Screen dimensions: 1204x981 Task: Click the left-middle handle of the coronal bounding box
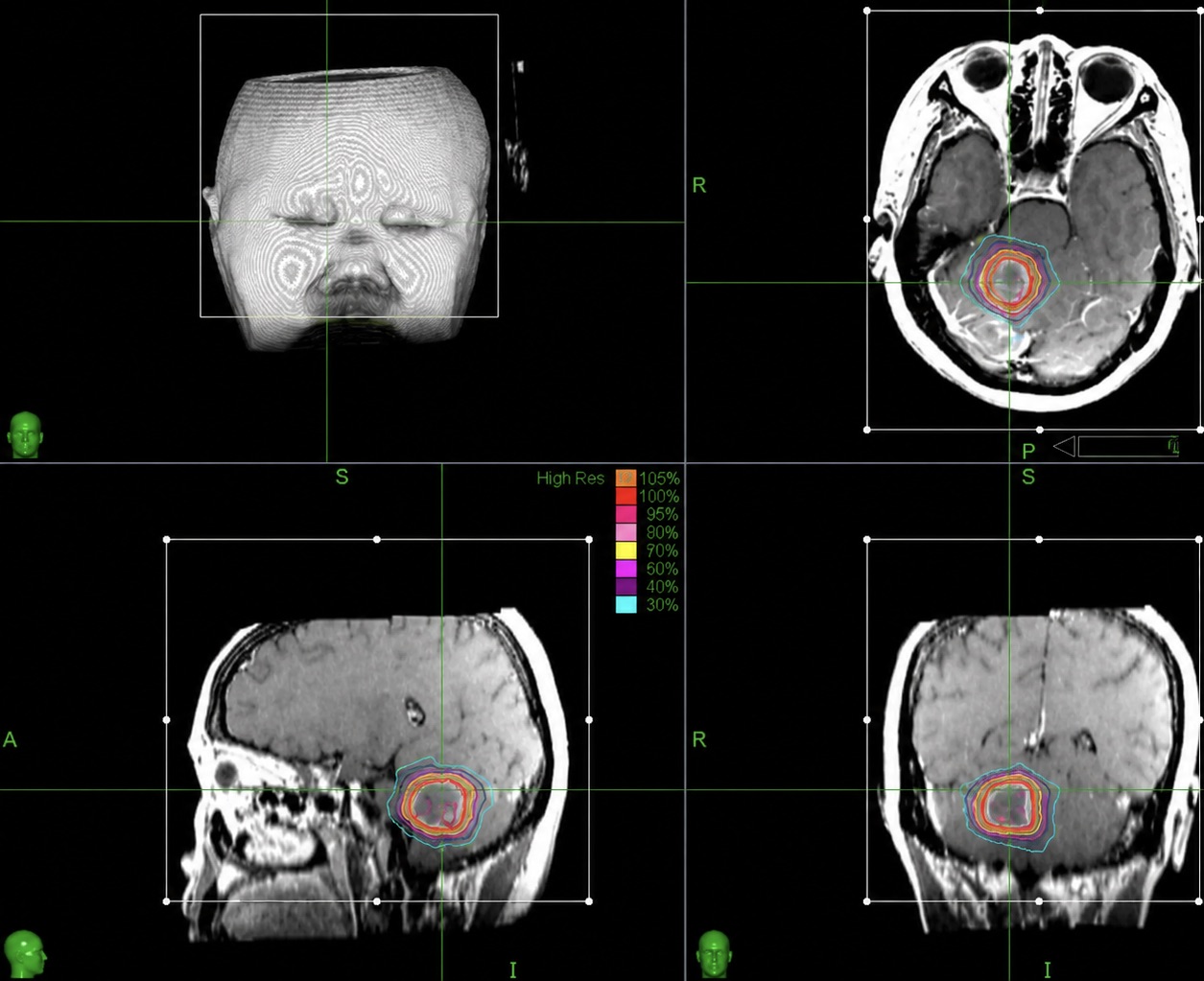tap(867, 719)
